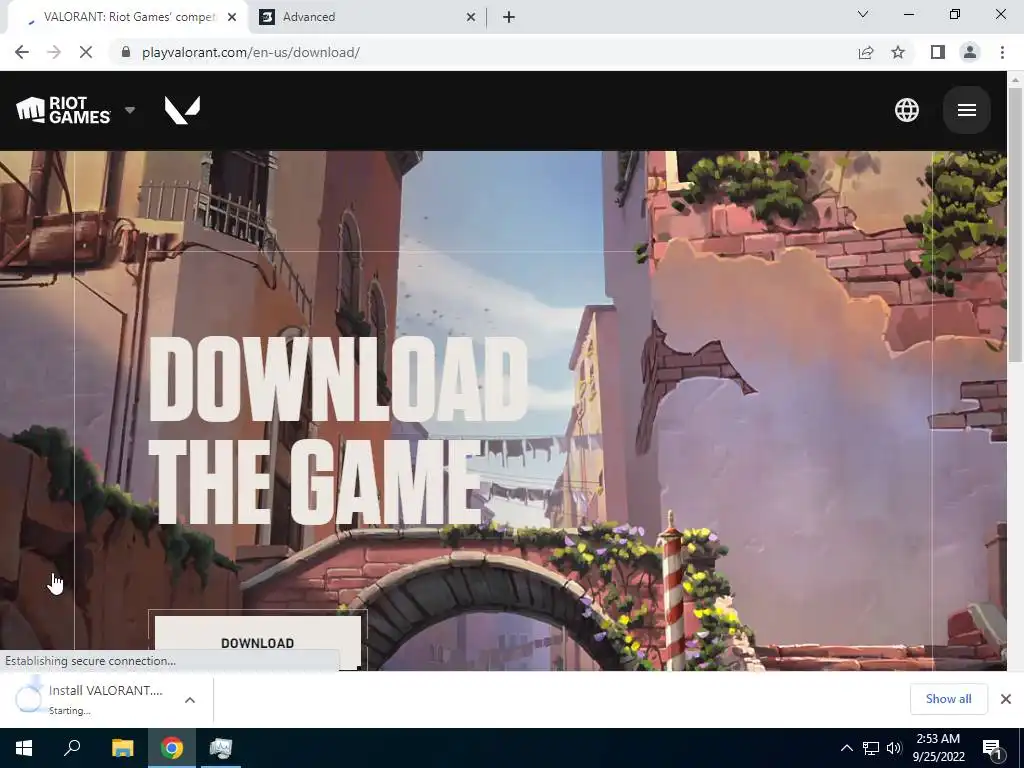The width and height of the screenshot is (1024, 768).
Task: Expand the Riot Games dropdown arrow
Action: pyautogui.click(x=130, y=110)
